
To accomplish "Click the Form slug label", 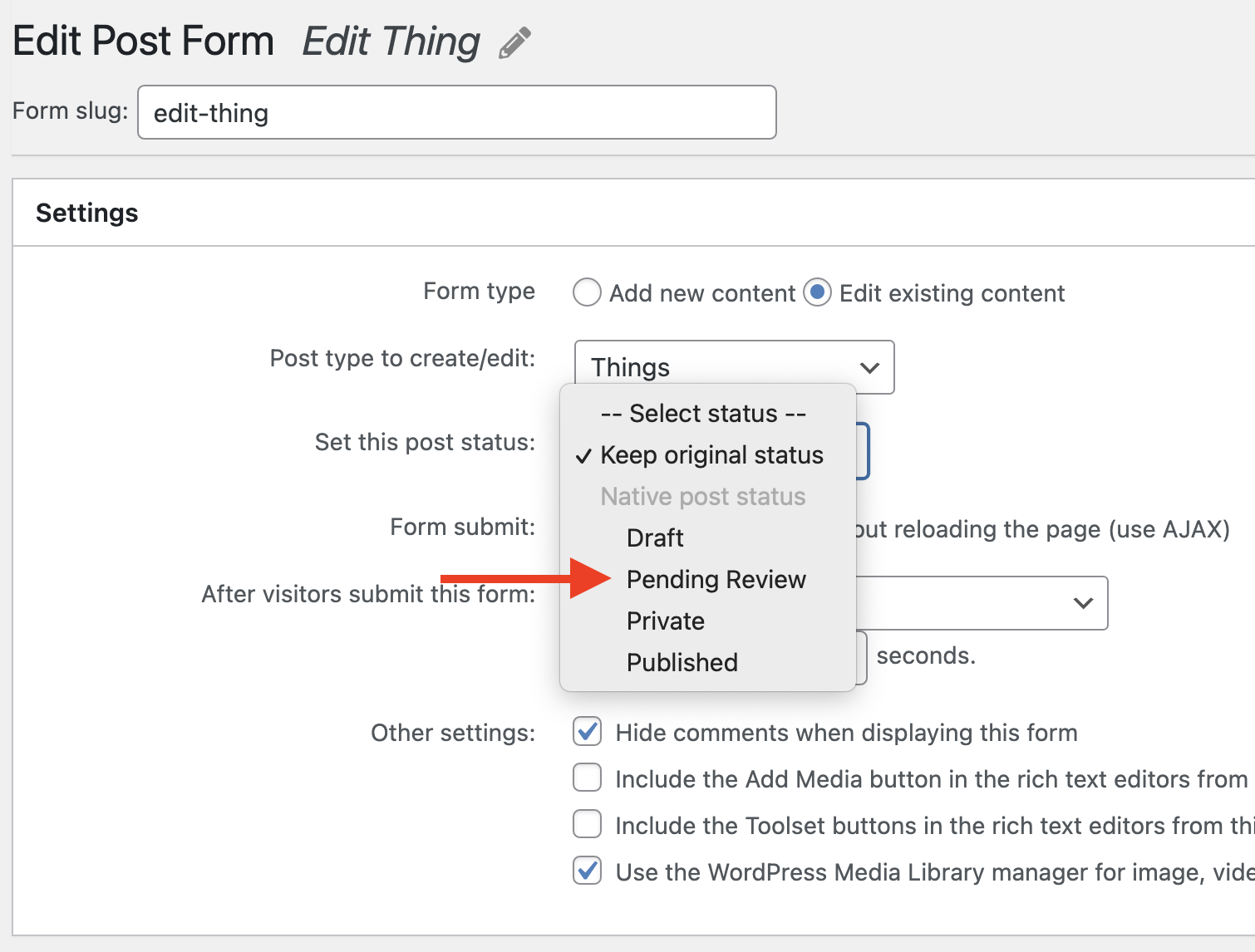I will click(x=71, y=110).
